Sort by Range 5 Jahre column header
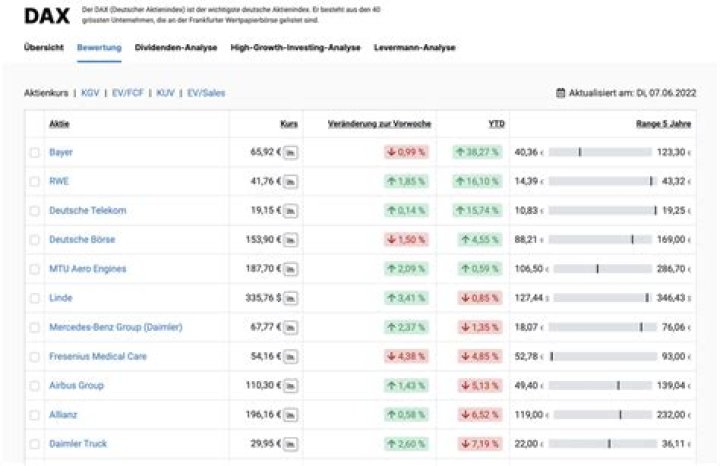 (x=664, y=124)
